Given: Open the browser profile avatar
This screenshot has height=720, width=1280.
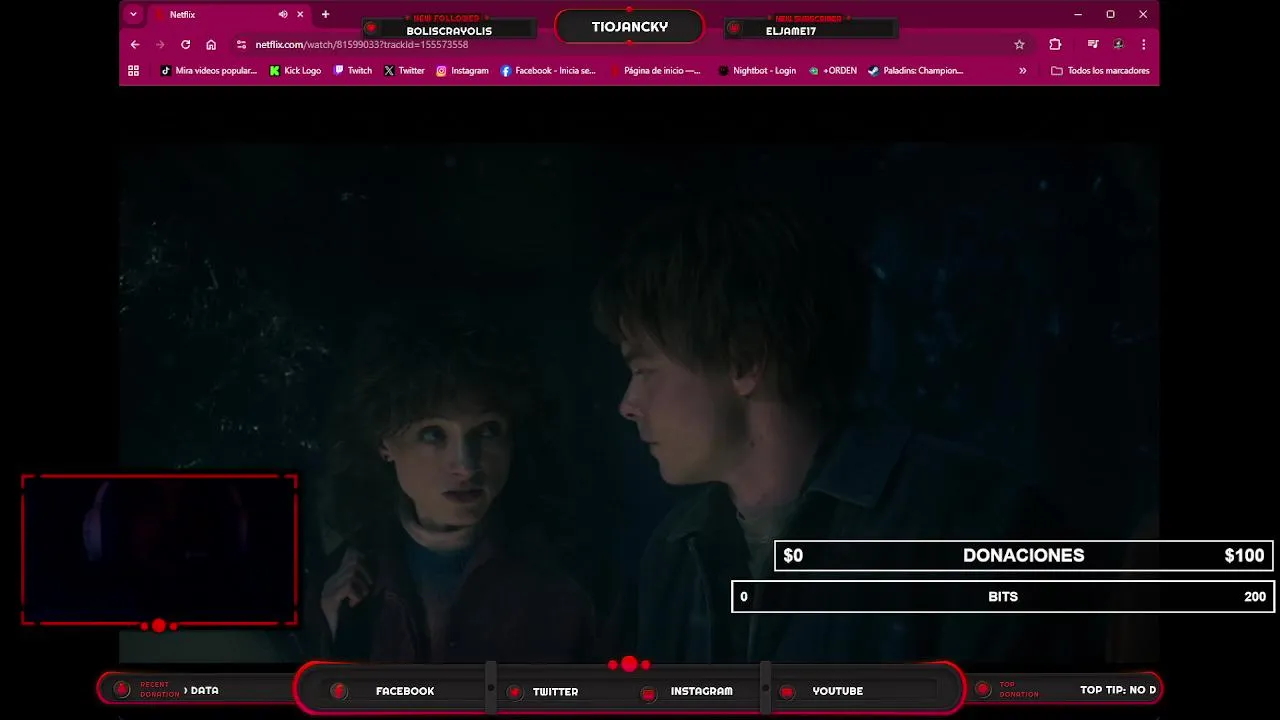Looking at the screenshot, I should click(x=1118, y=44).
